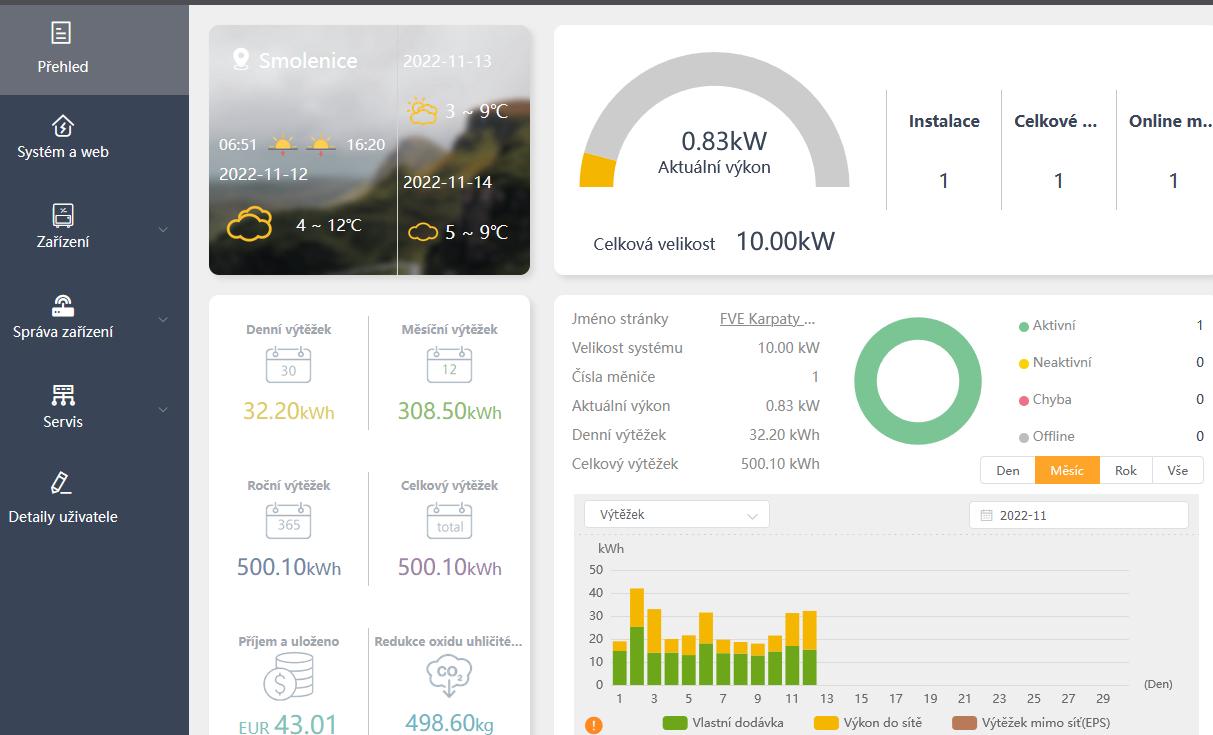Click the orange warning icon below chart

click(593, 725)
